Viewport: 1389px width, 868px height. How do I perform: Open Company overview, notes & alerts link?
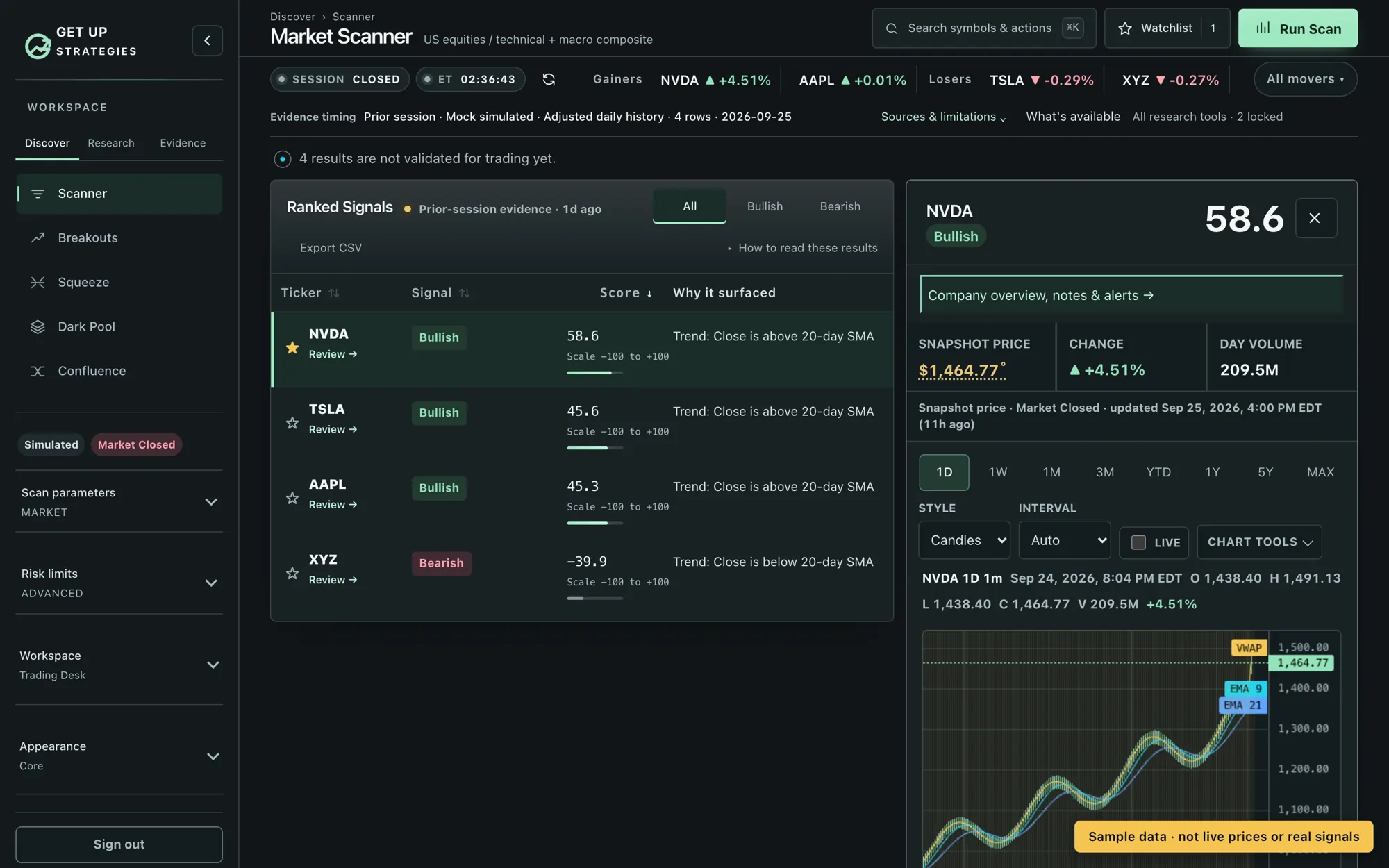click(1131, 295)
